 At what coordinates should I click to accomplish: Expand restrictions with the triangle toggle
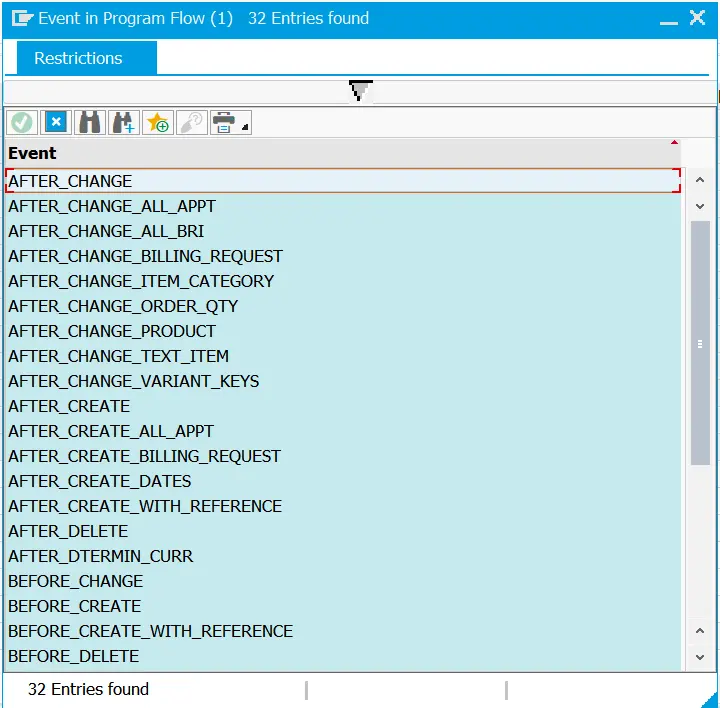click(360, 90)
